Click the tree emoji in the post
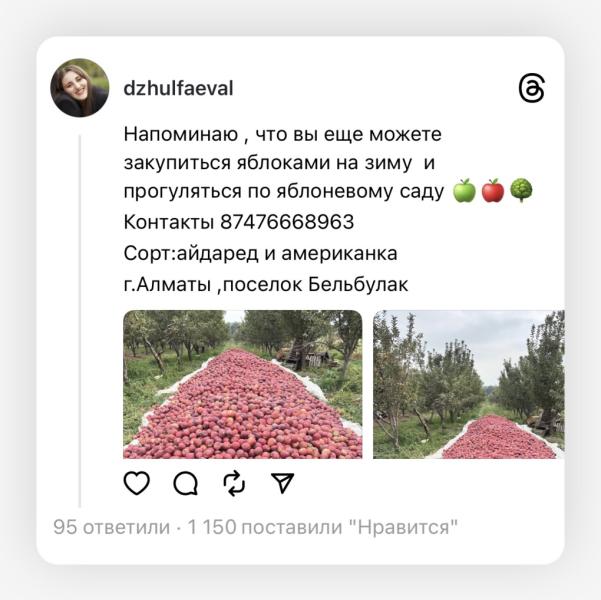Image resolution: width=601 pixels, height=600 pixels. [521, 191]
